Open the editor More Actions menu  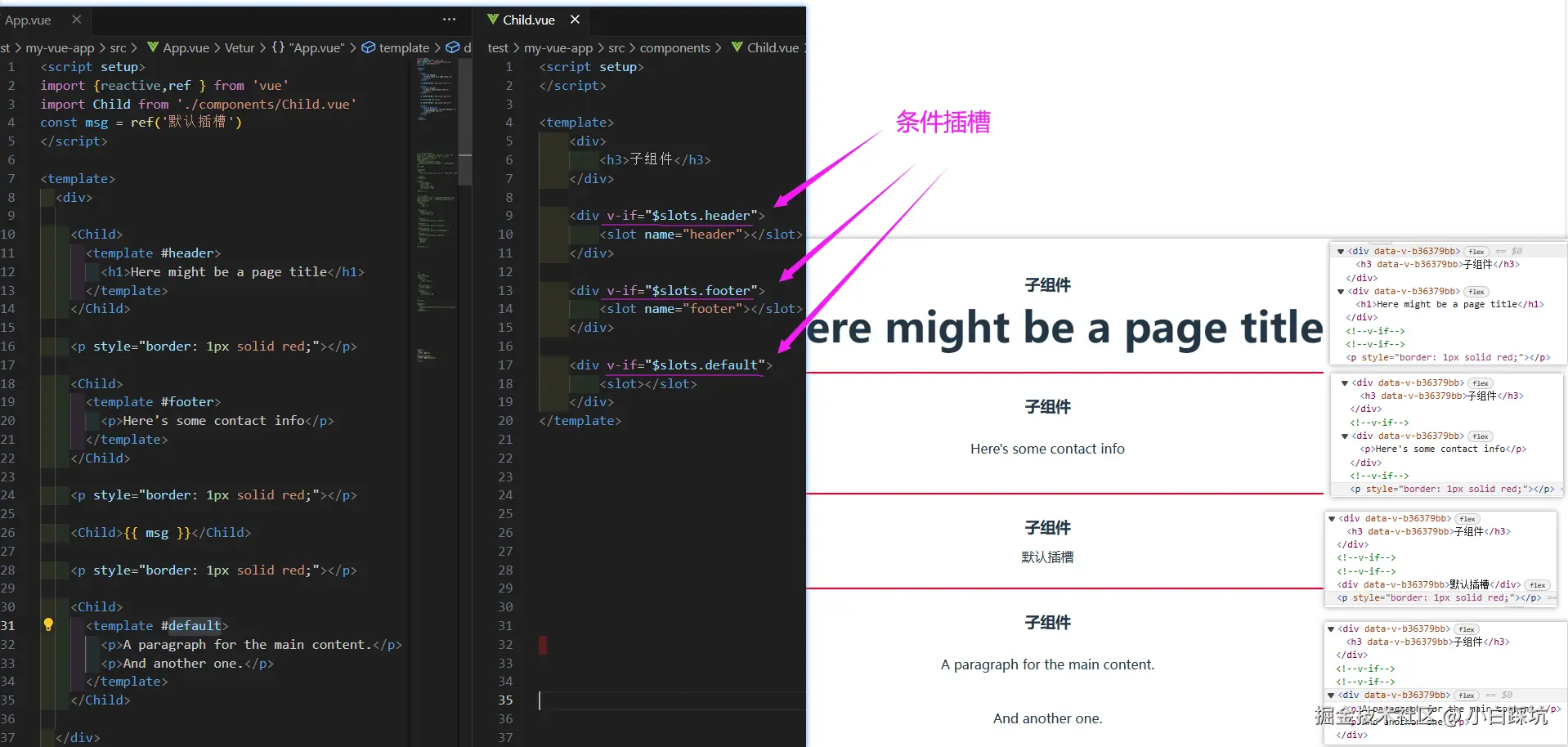click(x=449, y=20)
